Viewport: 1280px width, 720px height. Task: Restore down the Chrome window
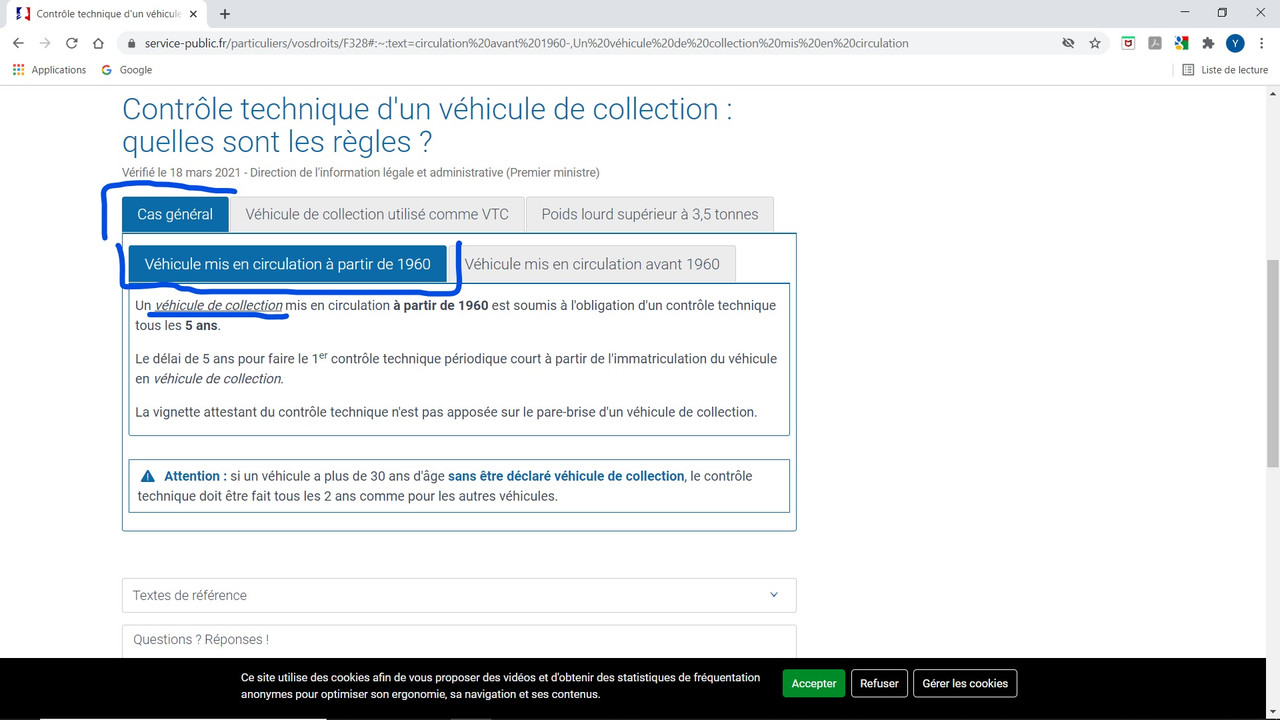pyautogui.click(x=1222, y=13)
